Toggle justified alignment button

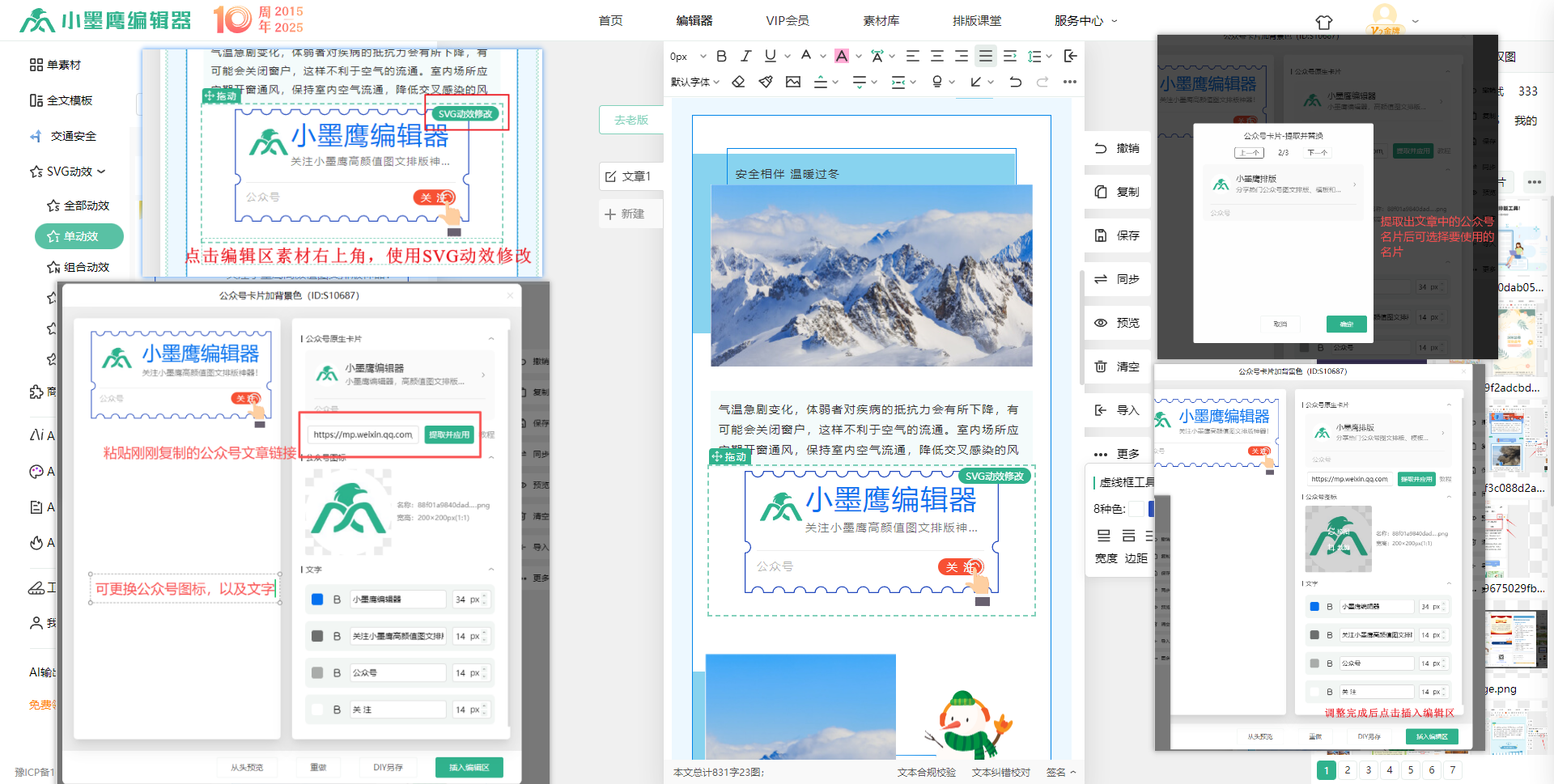(985, 56)
